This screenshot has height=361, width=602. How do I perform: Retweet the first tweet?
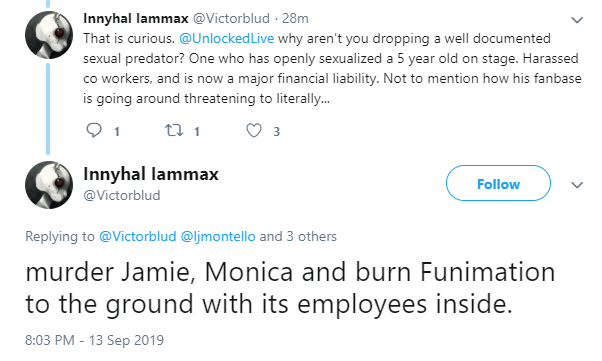point(174,131)
